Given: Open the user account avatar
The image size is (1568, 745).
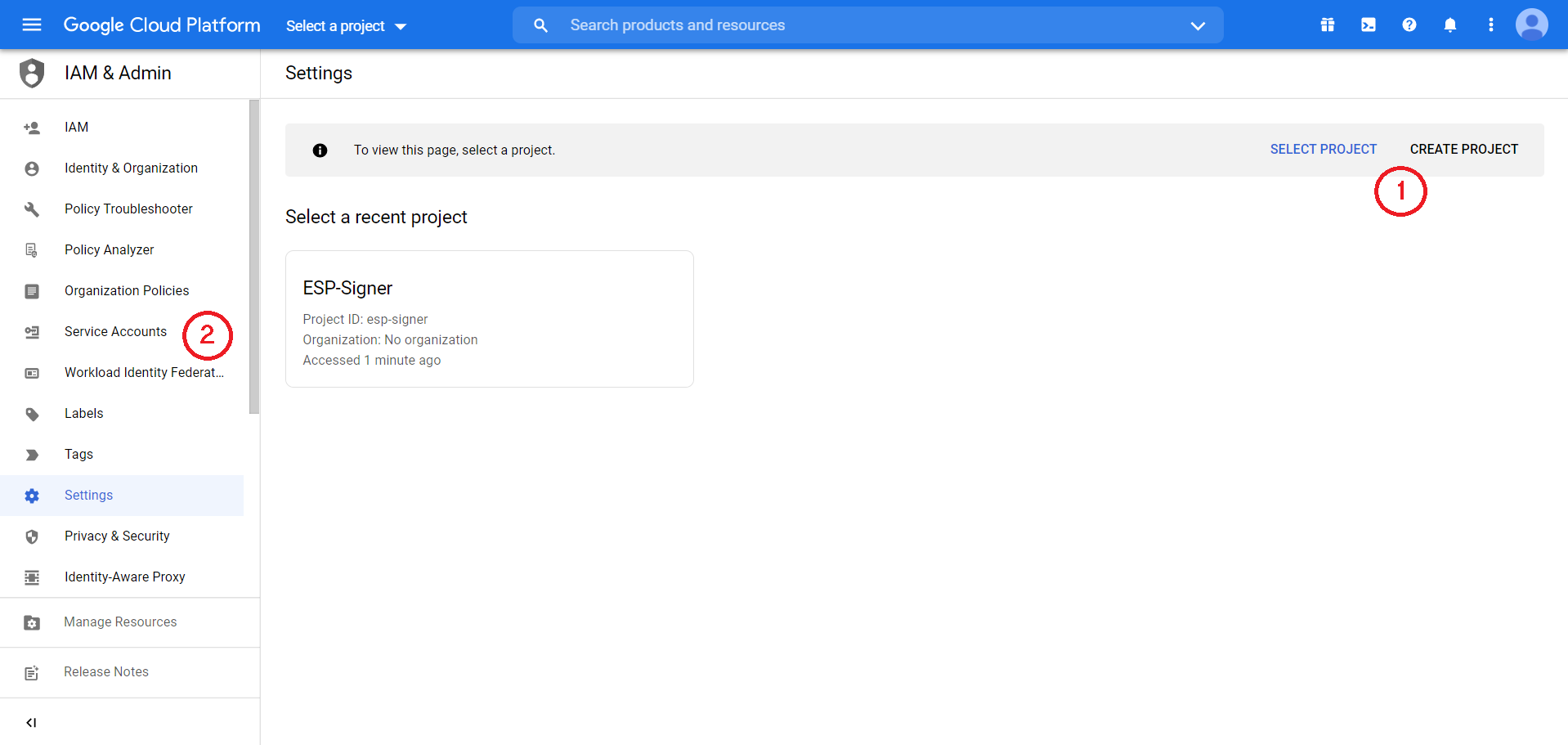Looking at the screenshot, I should [1532, 25].
